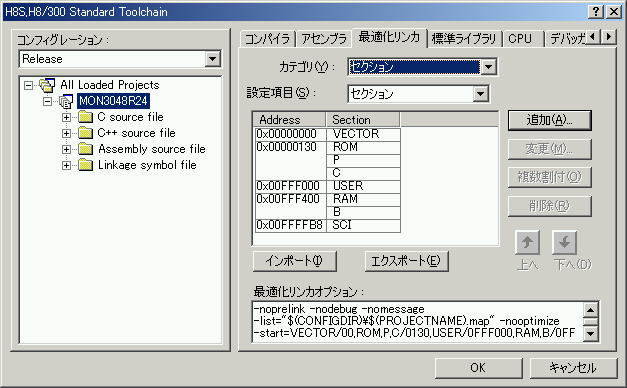Shift the tab strip left with its arrow
Screen dimensions: 627x388
[x=593, y=37]
